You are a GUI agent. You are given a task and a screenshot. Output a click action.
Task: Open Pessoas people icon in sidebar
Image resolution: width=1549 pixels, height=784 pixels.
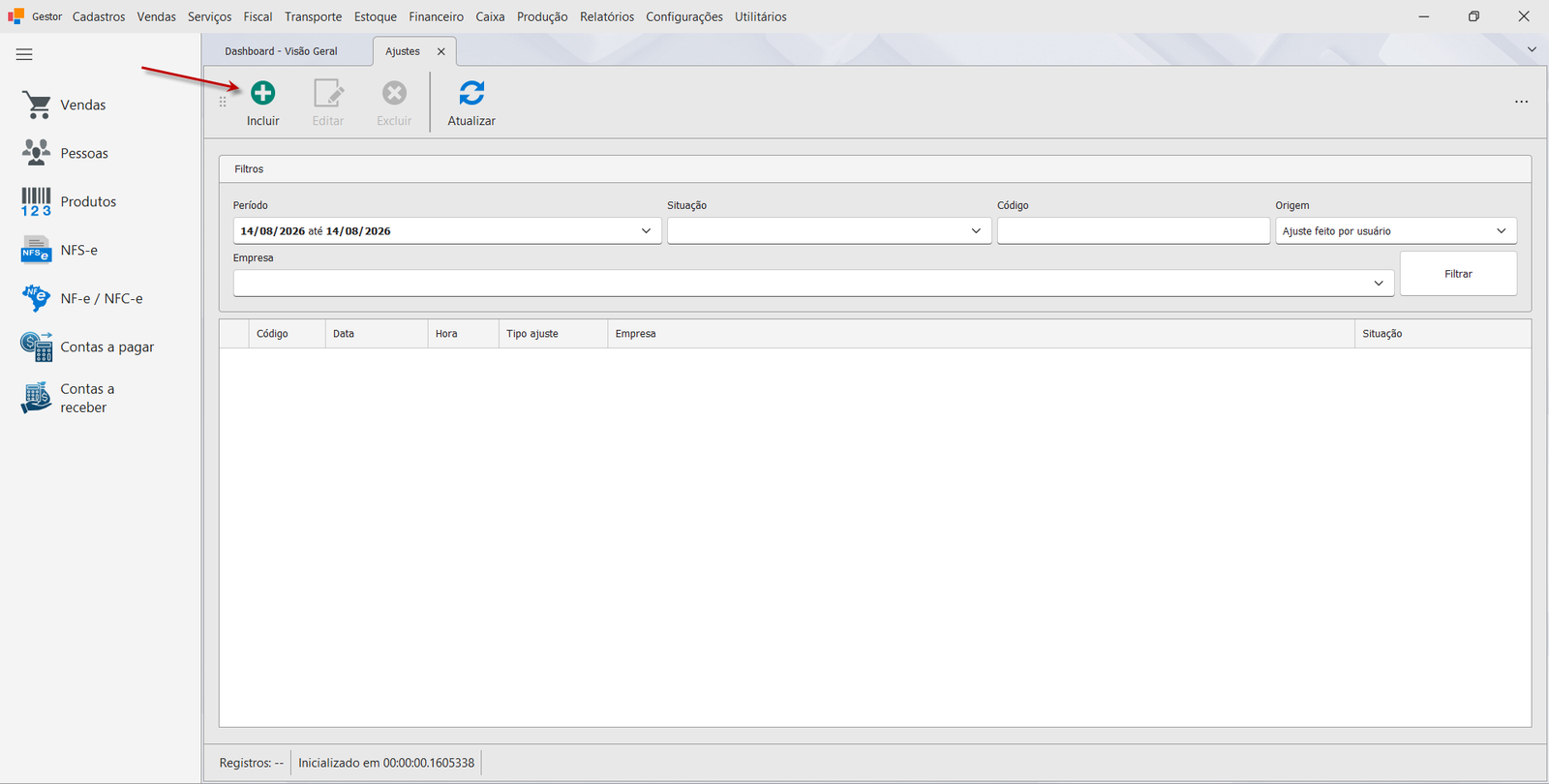(37, 153)
